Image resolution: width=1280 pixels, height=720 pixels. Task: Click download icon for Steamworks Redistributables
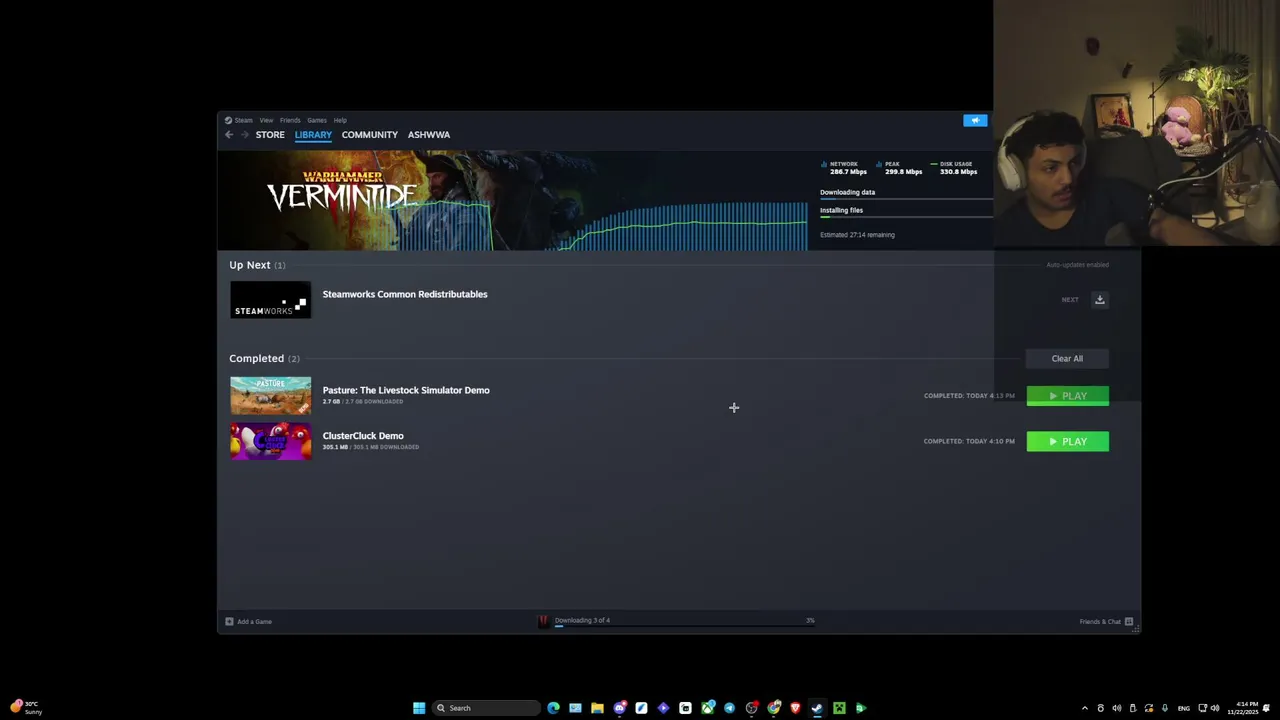click(1099, 300)
